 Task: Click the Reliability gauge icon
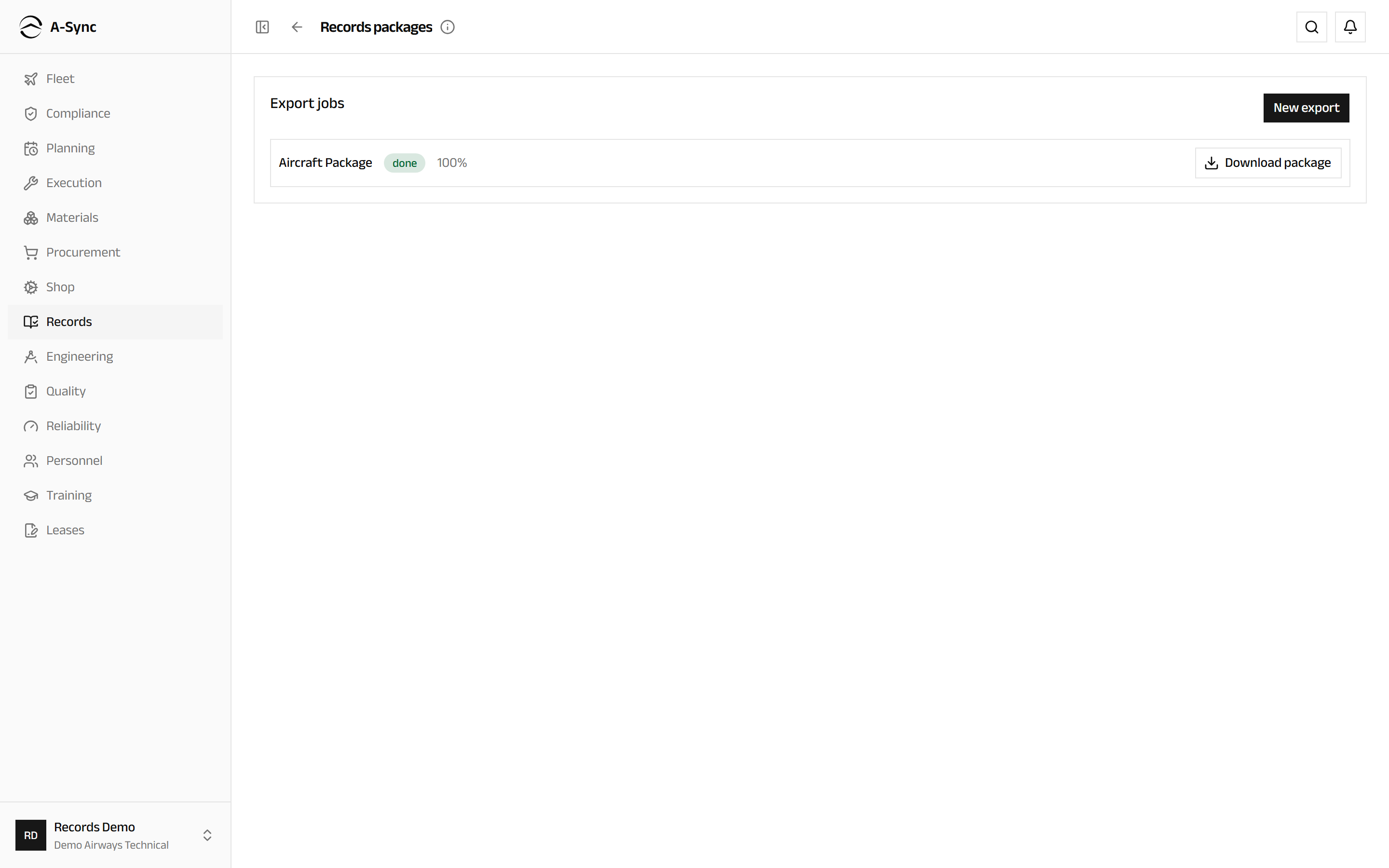tap(31, 426)
